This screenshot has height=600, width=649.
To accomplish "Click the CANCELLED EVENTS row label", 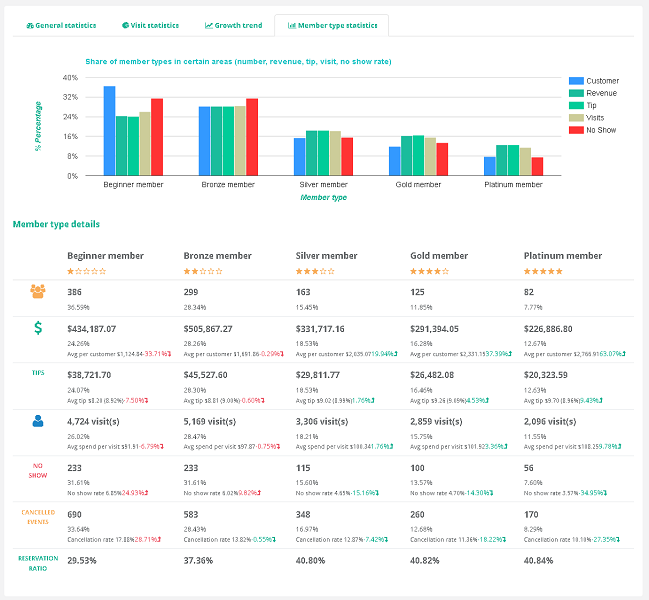I will [x=38, y=518].
